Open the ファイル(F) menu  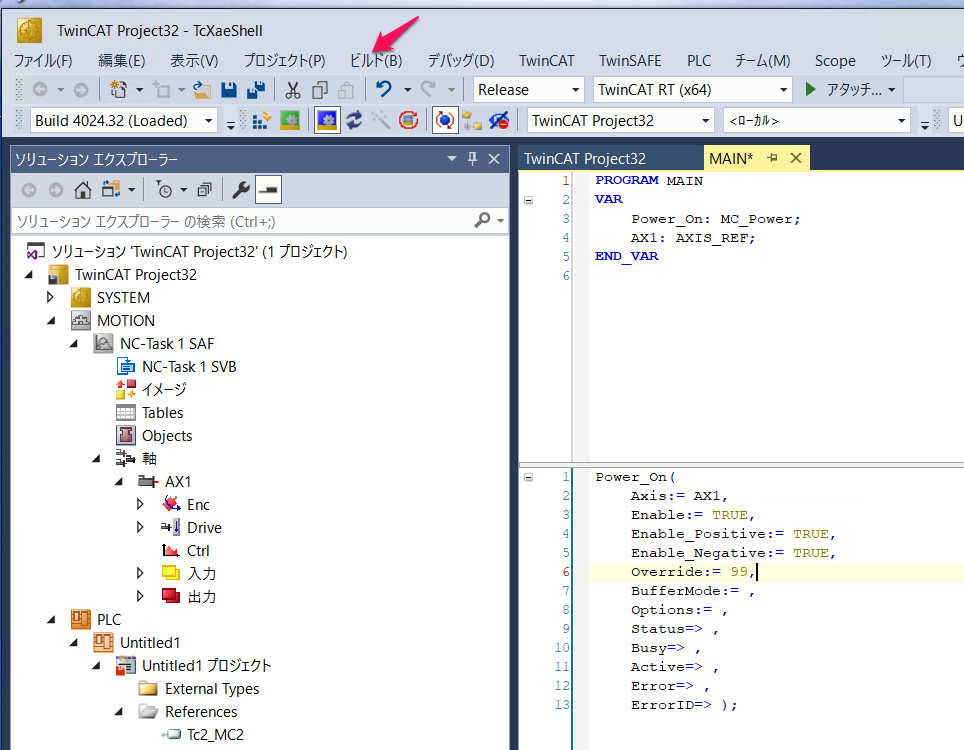pyautogui.click(x=43, y=61)
